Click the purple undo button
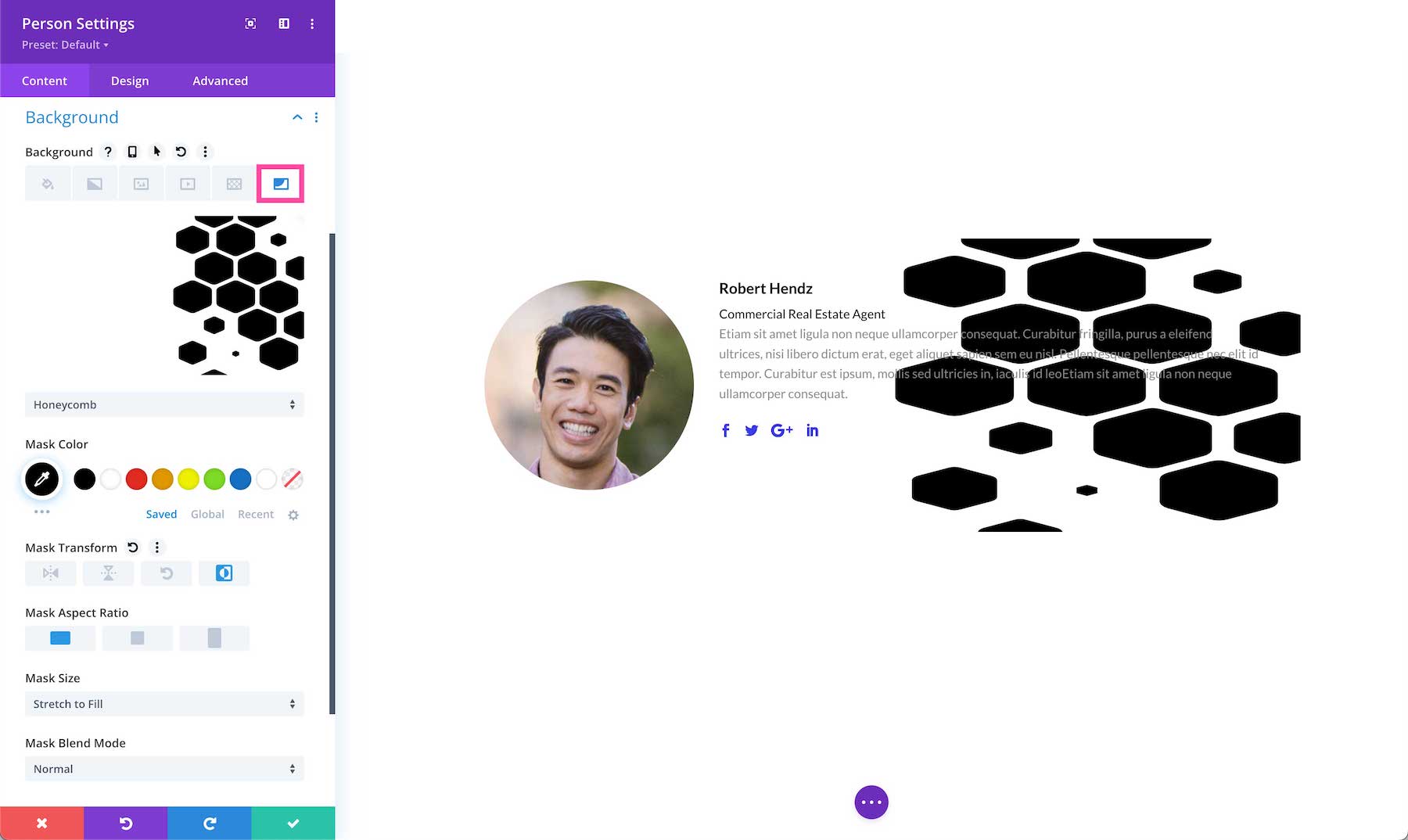This screenshot has height=840, width=1408. pyautogui.click(x=125, y=824)
